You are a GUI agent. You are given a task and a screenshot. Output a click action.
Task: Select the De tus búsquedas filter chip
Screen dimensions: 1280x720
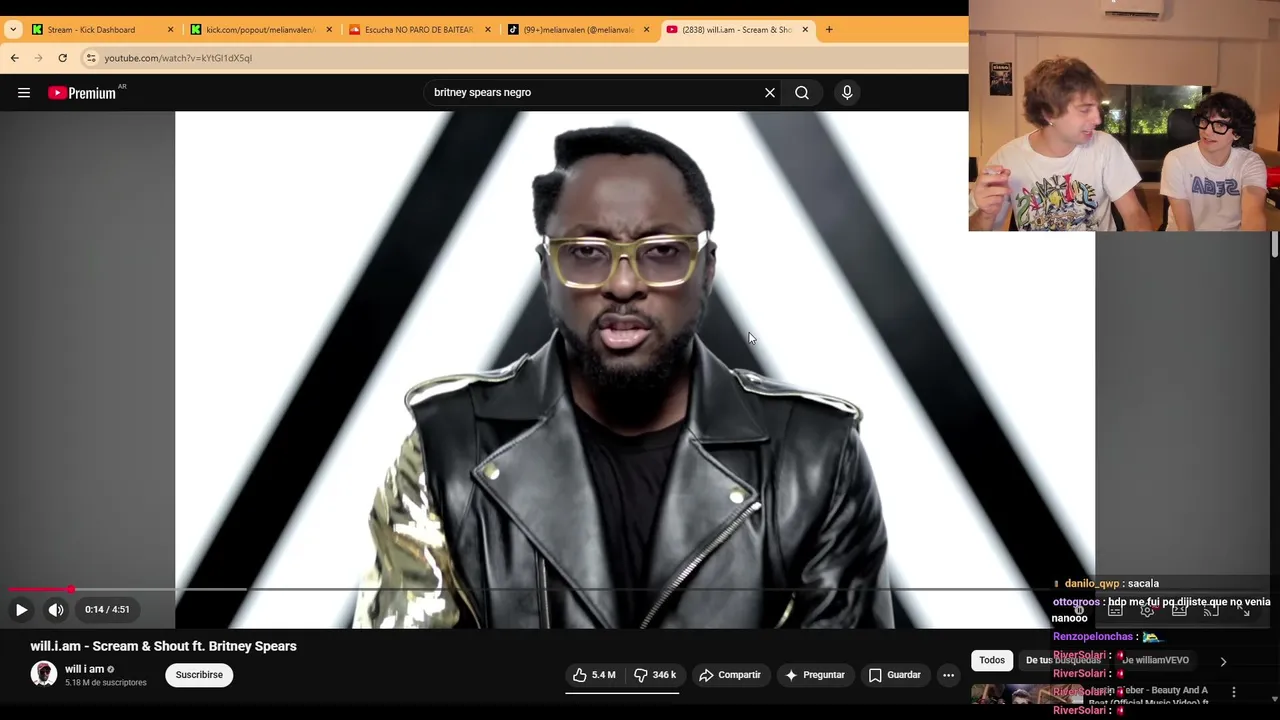(x=1063, y=660)
